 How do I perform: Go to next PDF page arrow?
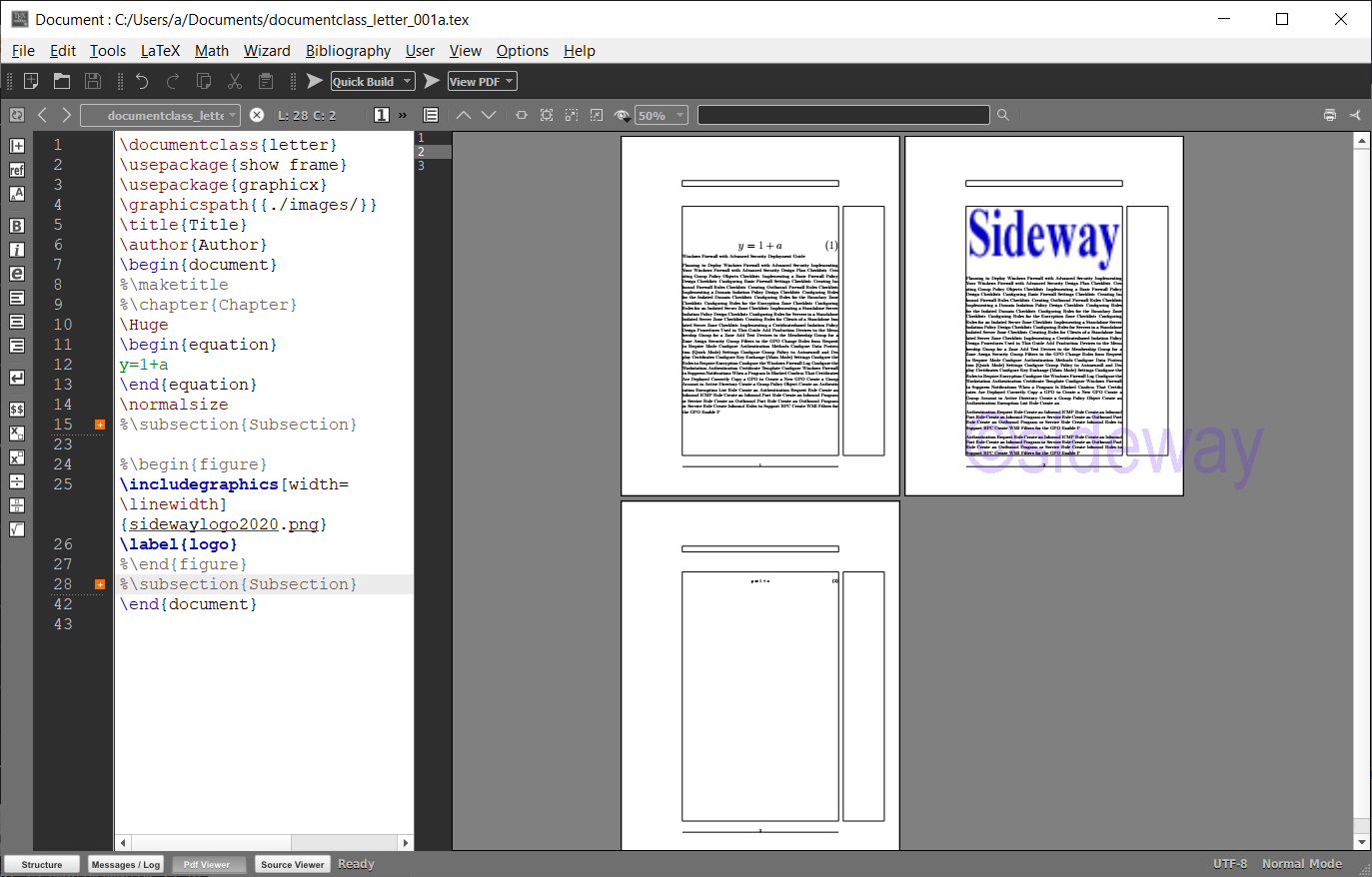(x=489, y=115)
